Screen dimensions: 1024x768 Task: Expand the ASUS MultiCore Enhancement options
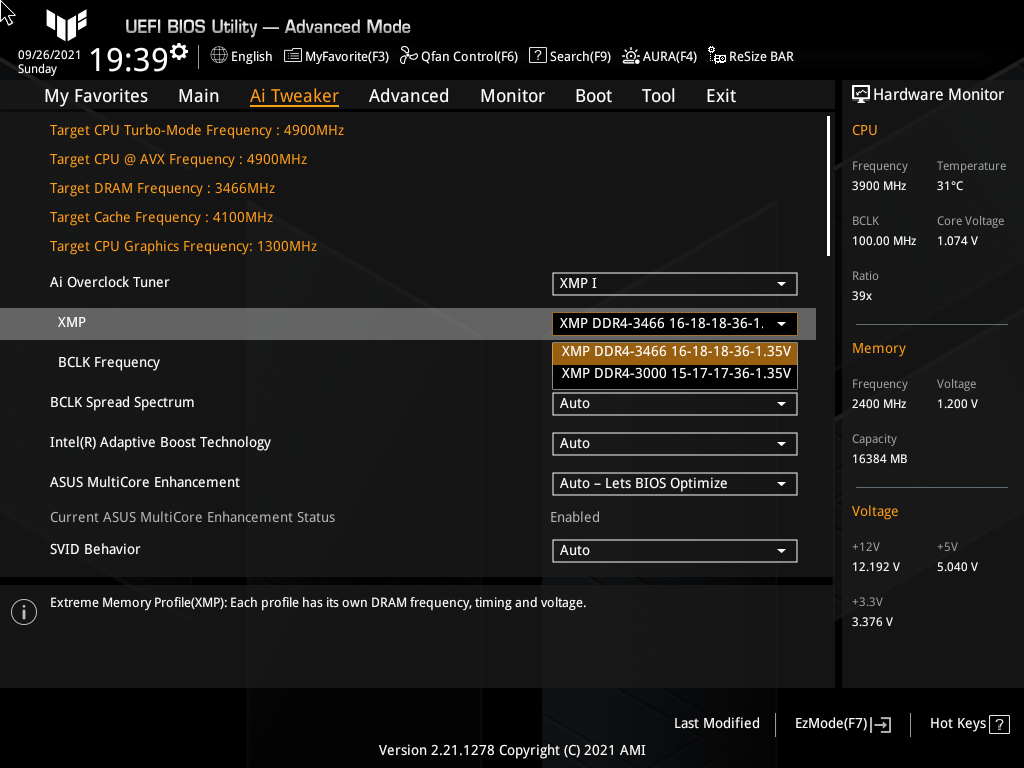coord(674,483)
